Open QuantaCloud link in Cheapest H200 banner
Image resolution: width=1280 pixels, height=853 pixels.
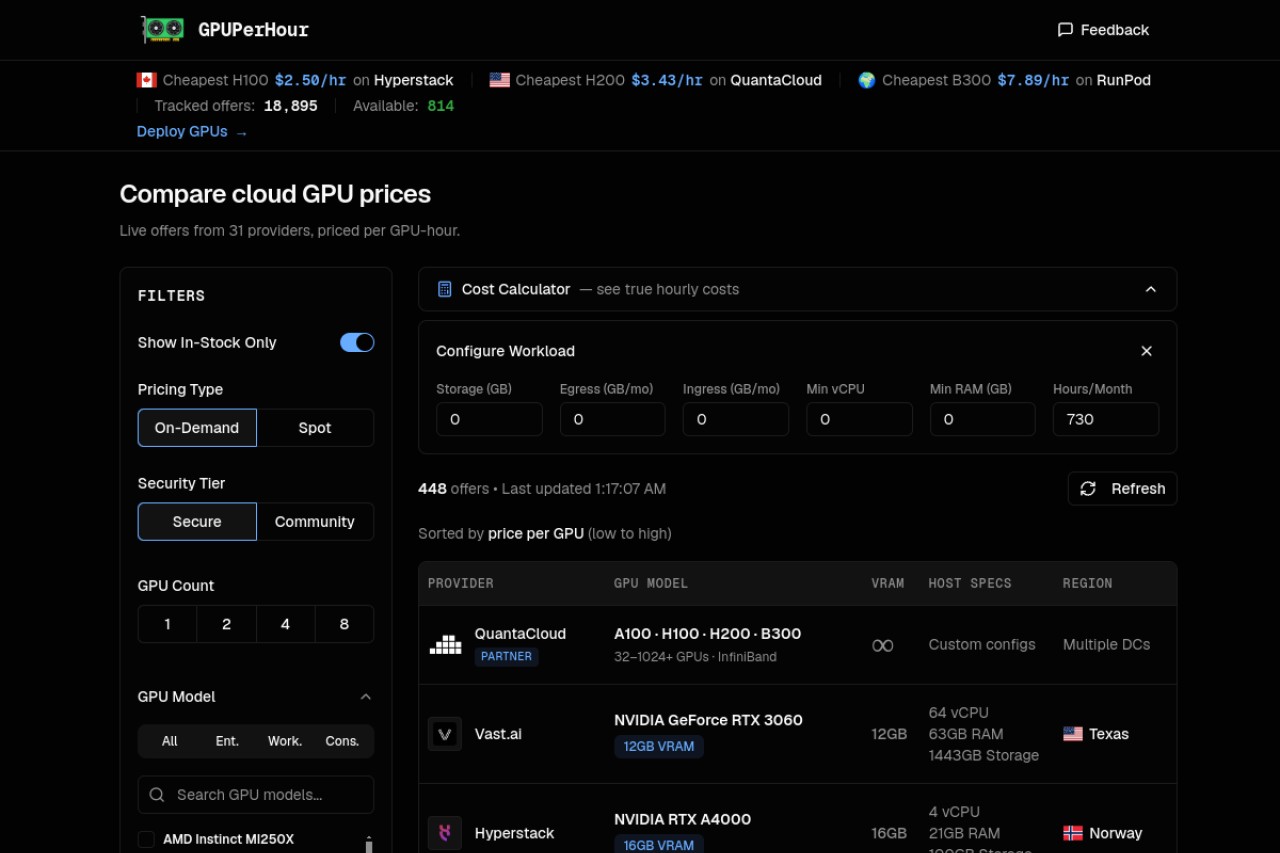[x=776, y=80]
